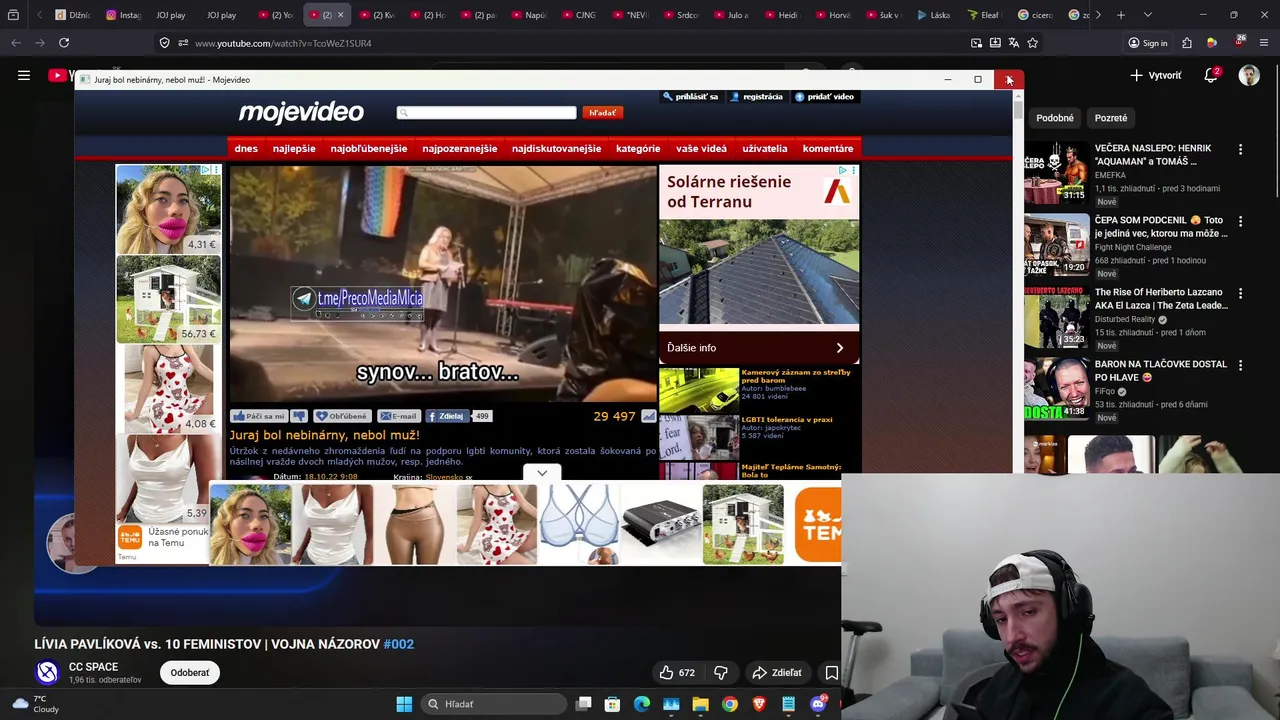Click into the Mojevideo search field
1280x720 pixels.
tap(486, 113)
